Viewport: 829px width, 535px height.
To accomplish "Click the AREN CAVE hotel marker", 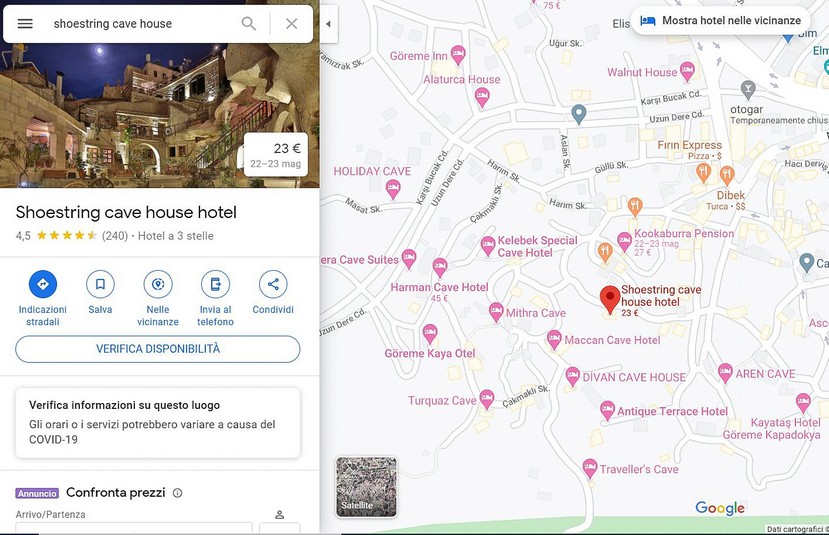I will click(725, 373).
